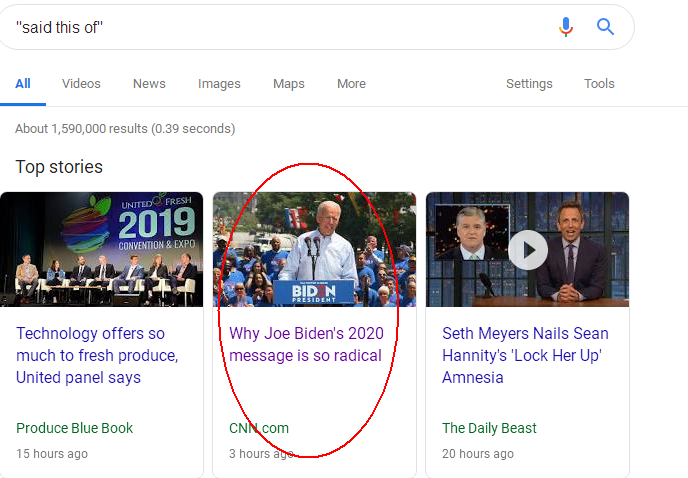688x478 pixels.
Task: Play the Seth Meyers video
Action: coord(528,250)
